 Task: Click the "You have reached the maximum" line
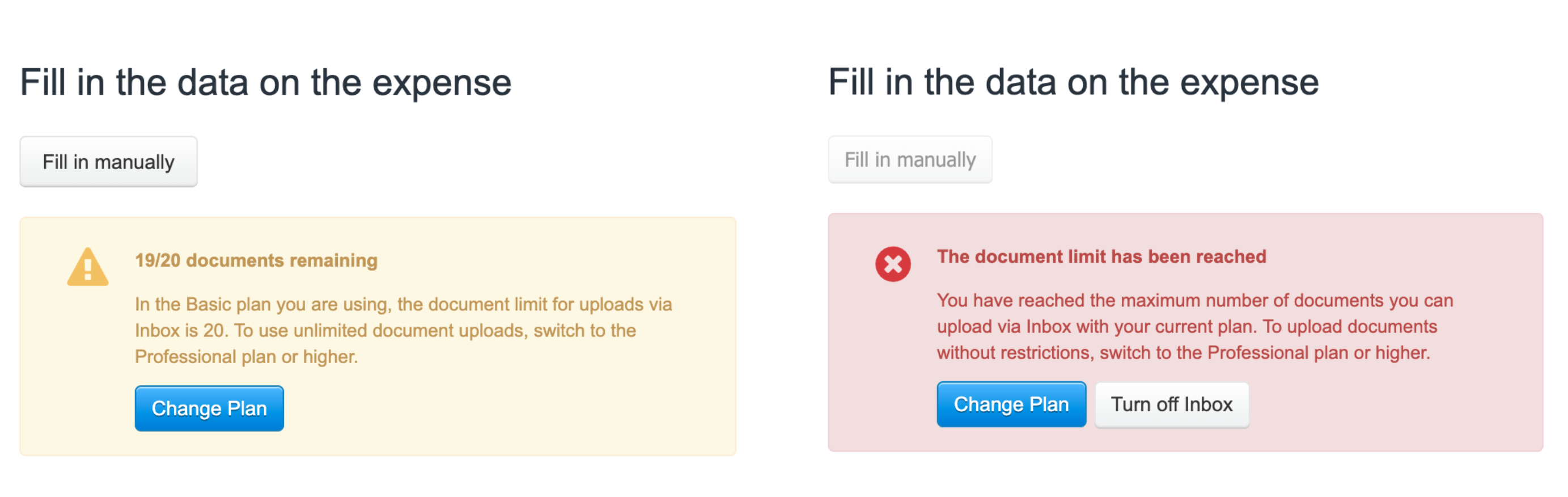click(x=1194, y=300)
